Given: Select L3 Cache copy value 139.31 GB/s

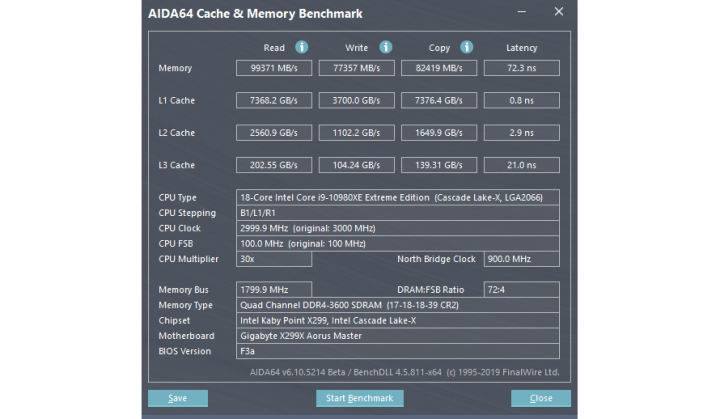Looking at the screenshot, I should (x=439, y=165).
